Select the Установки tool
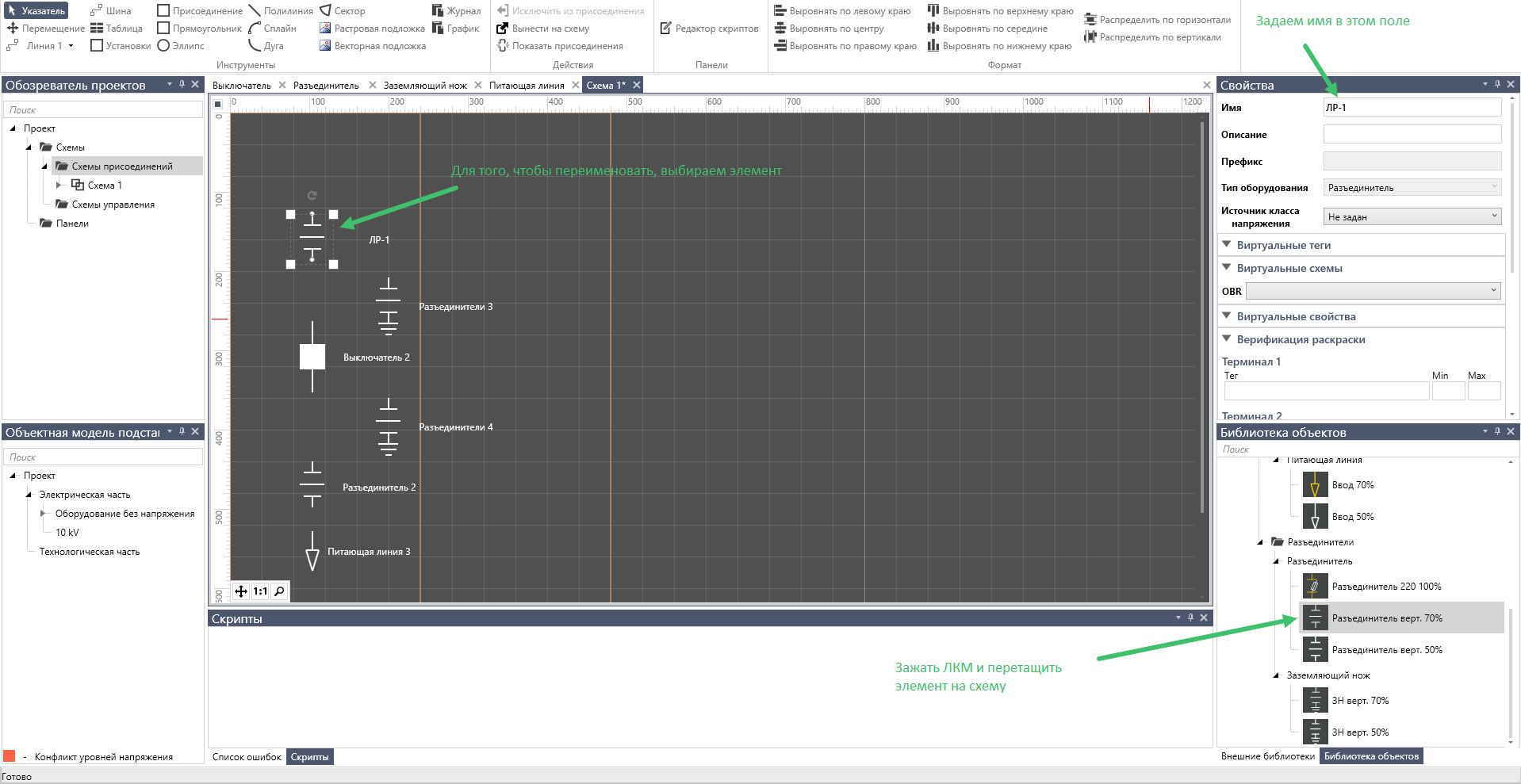 point(121,46)
